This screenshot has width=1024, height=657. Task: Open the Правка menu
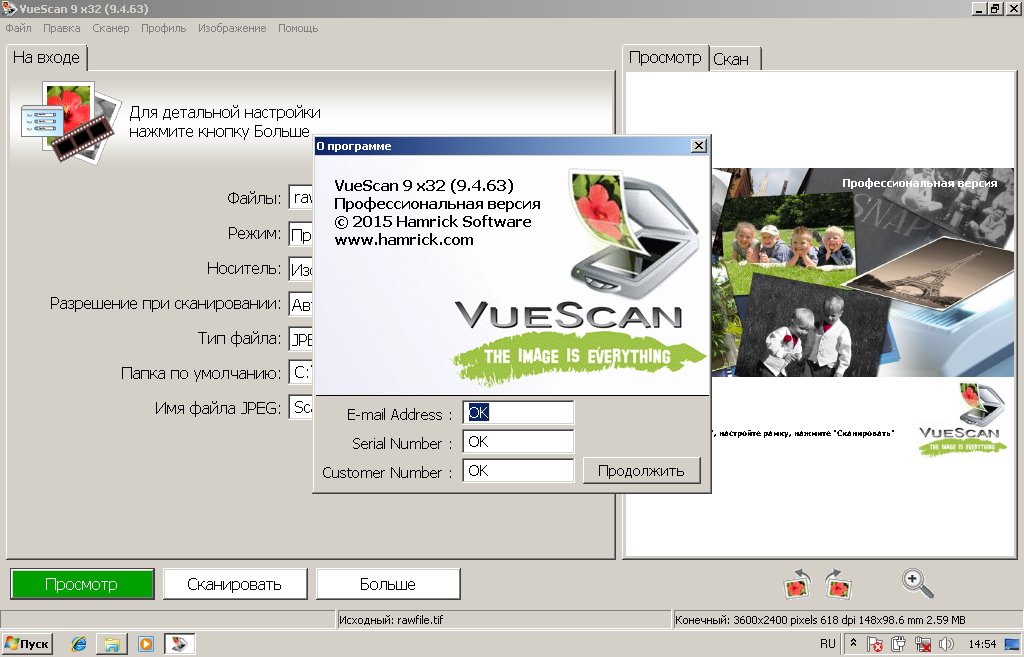[61, 28]
